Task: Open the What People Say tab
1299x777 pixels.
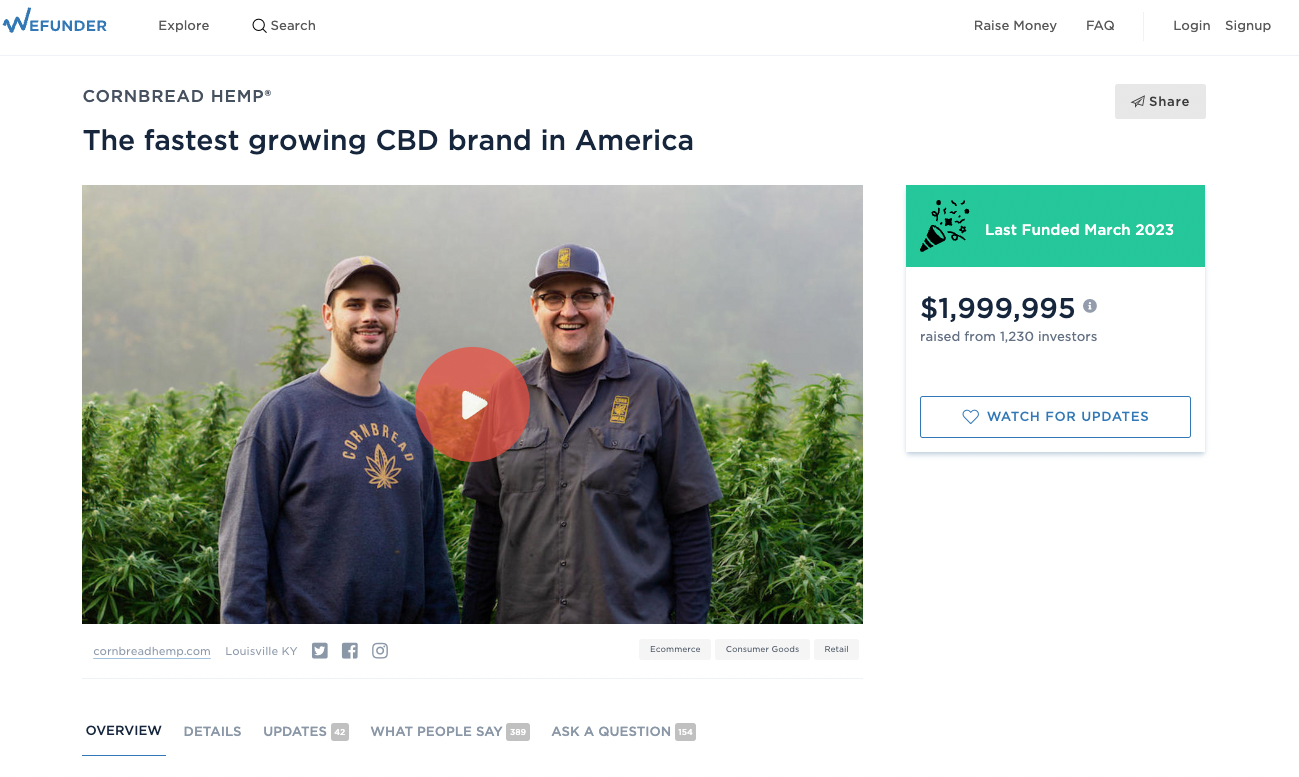Action: (x=450, y=732)
